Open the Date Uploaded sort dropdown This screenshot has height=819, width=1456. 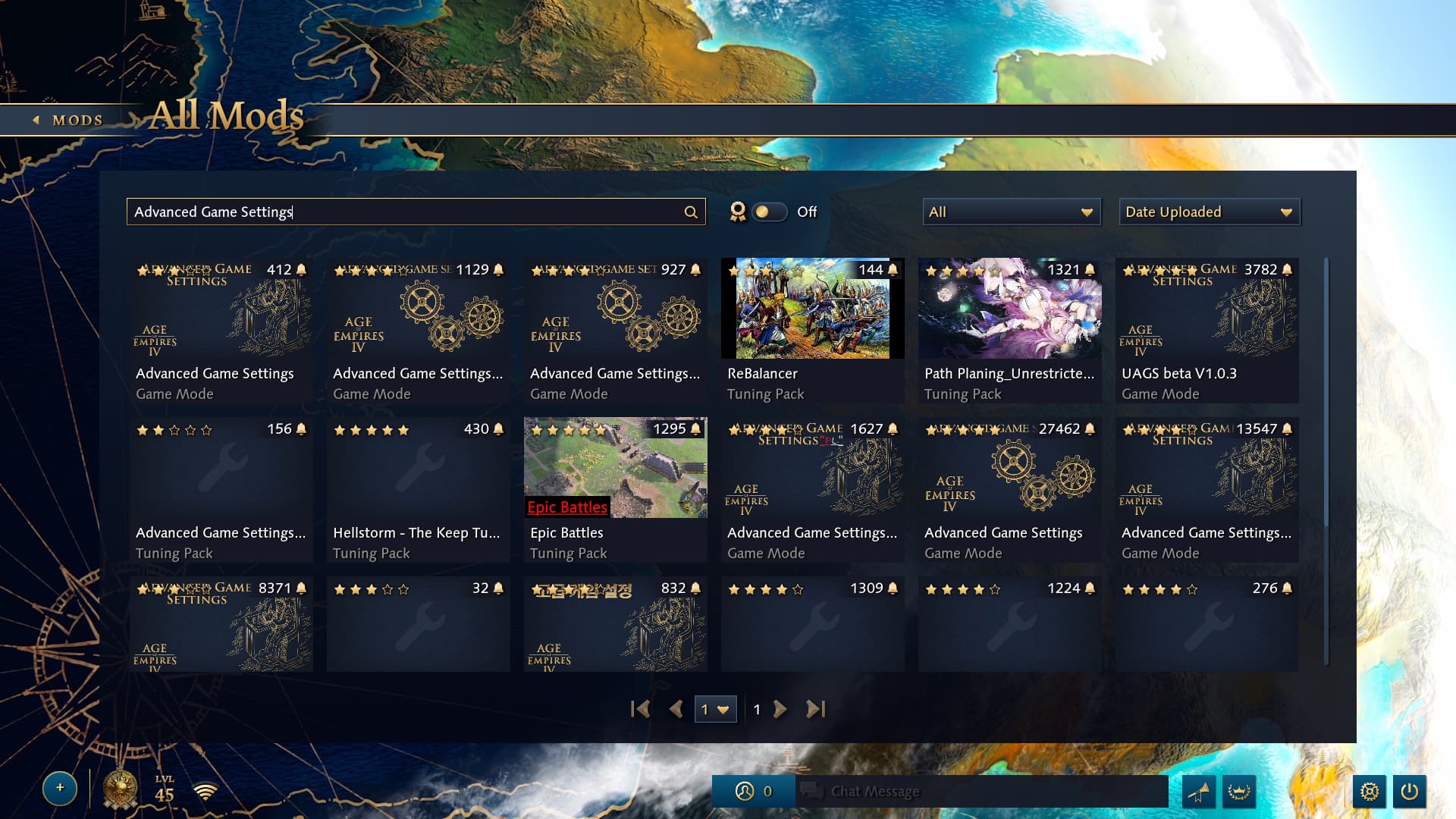pos(1210,212)
